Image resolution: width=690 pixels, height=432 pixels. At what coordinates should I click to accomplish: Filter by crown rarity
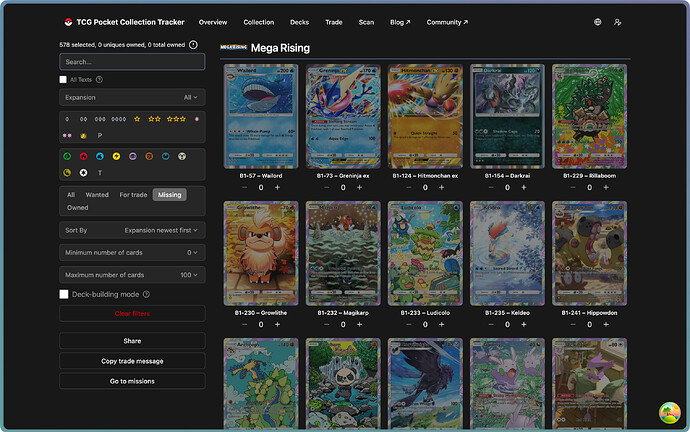(x=83, y=135)
